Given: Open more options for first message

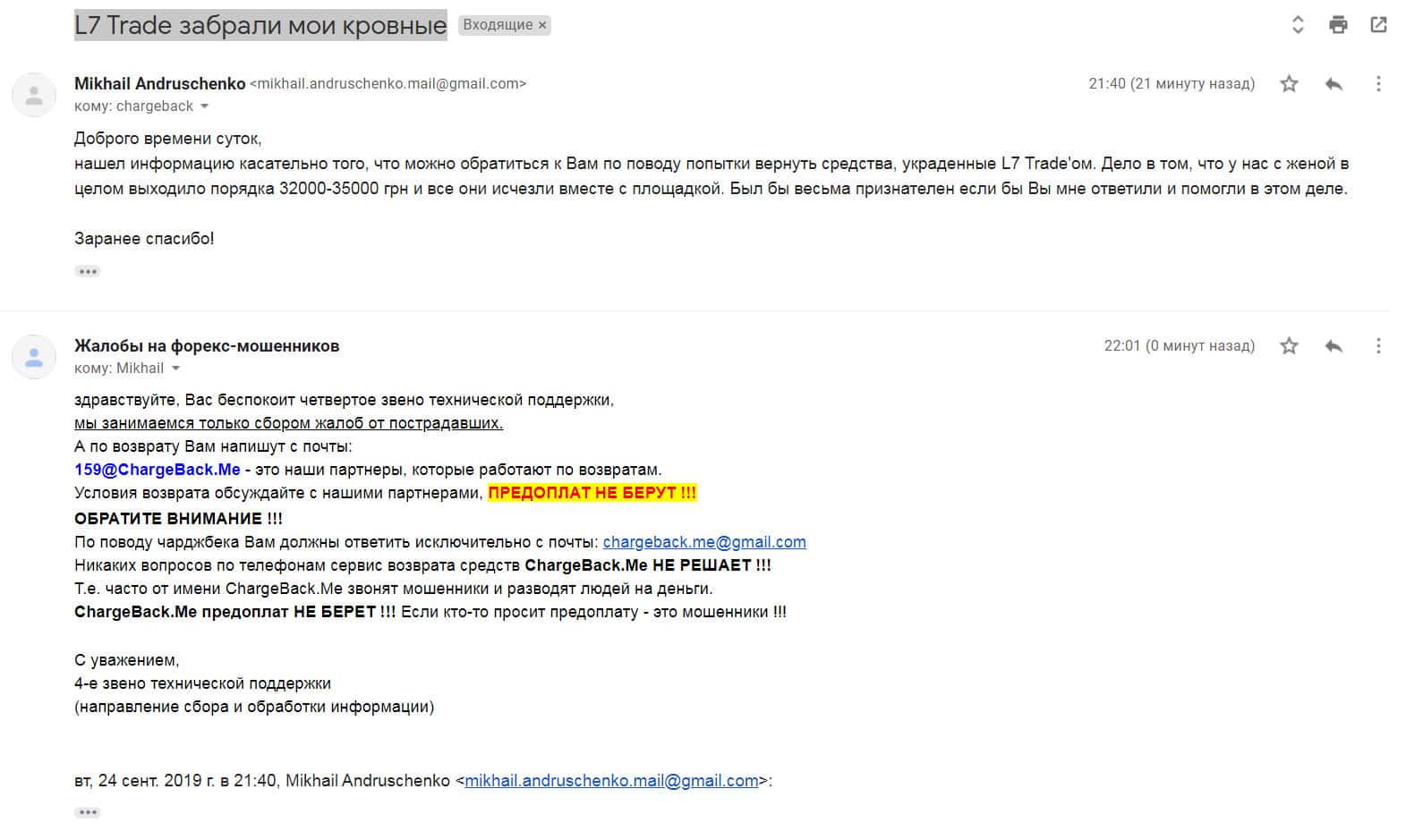Looking at the screenshot, I should click(1378, 84).
